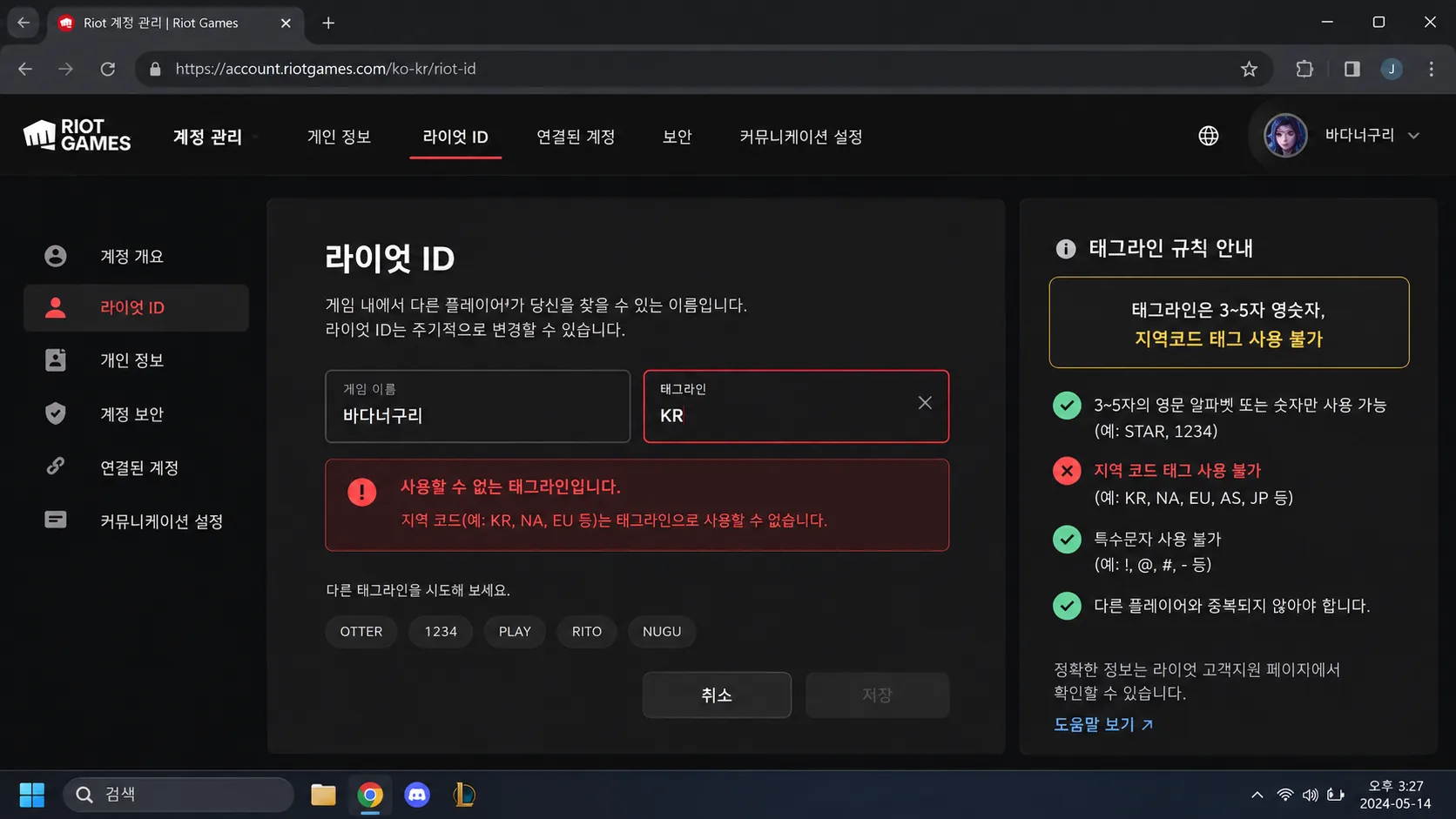Image resolution: width=1456 pixels, height=819 pixels.
Task: Click the address bar URL
Action: click(326, 69)
